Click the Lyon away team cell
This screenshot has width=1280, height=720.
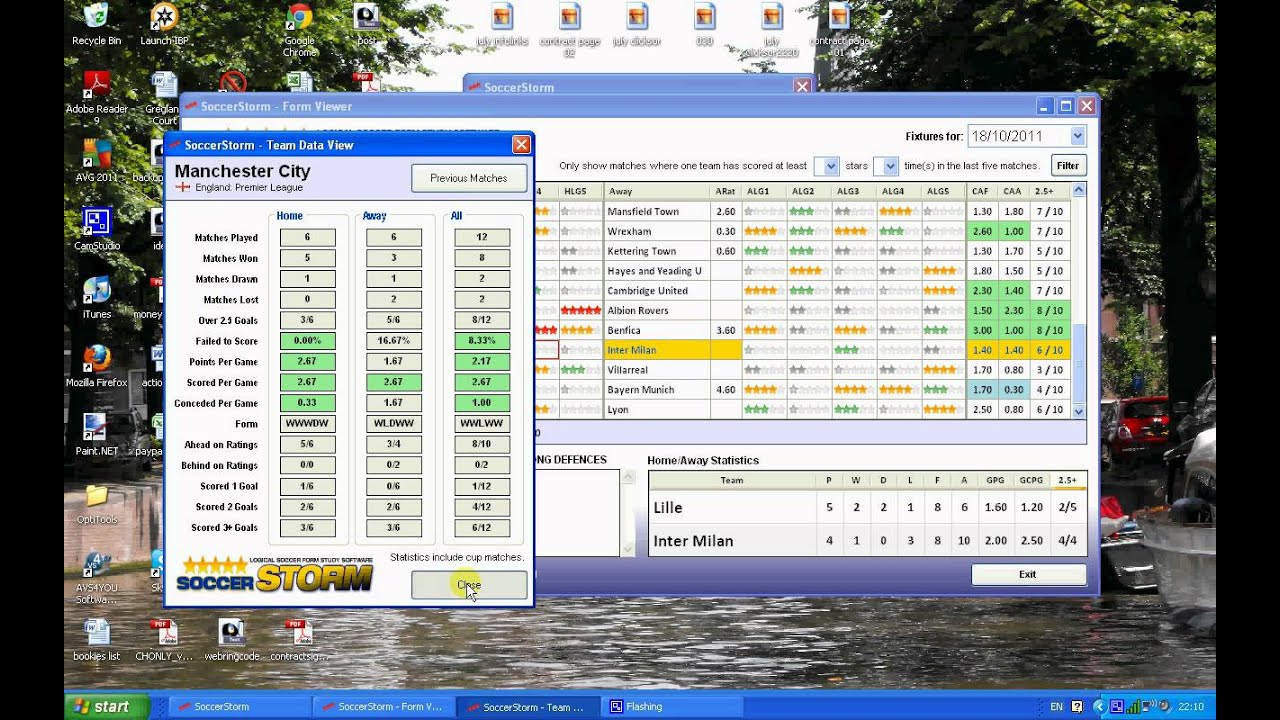point(657,410)
